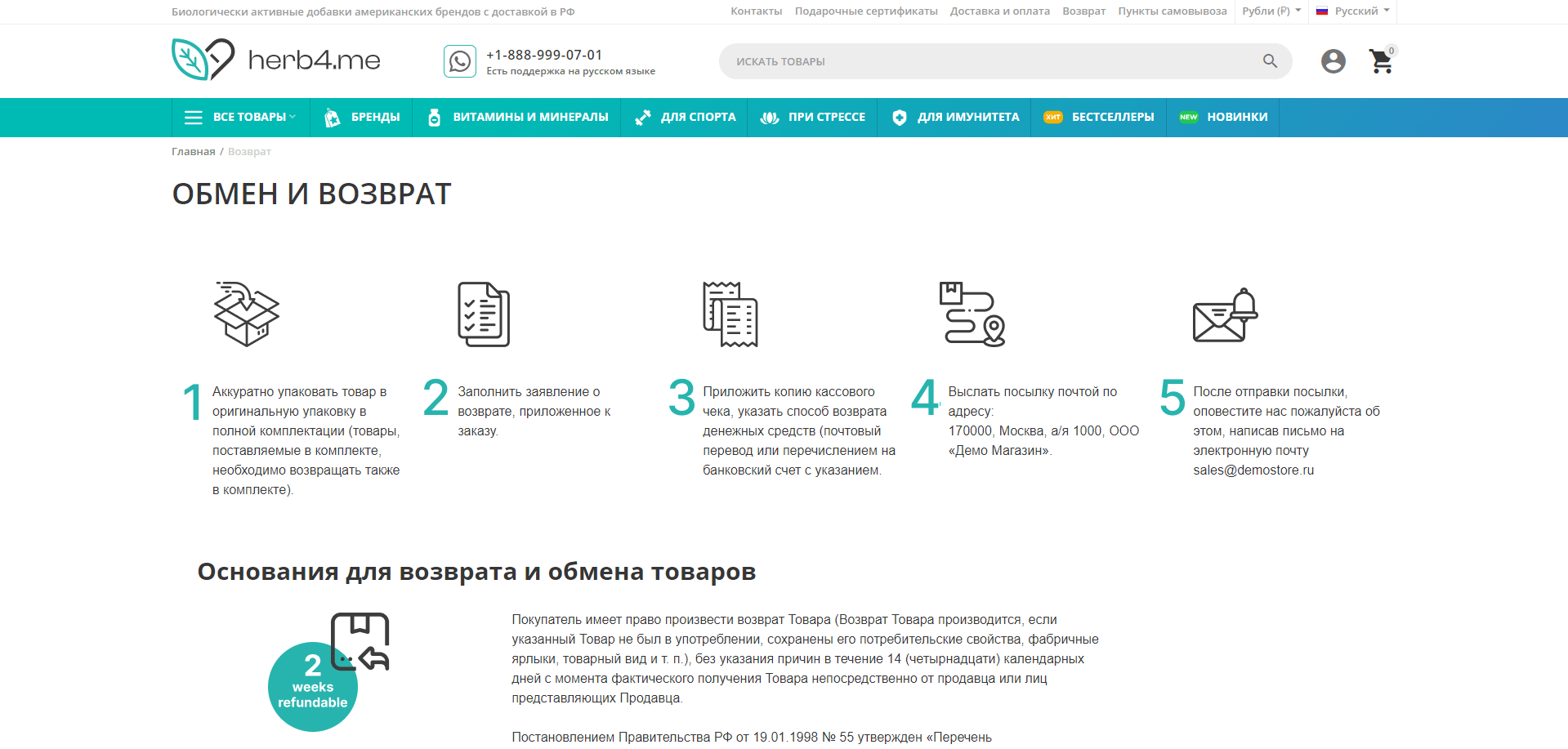Click the Russian flag icon
This screenshot has width=1568, height=749.
pyautogui.click(x=1321, y=11)
